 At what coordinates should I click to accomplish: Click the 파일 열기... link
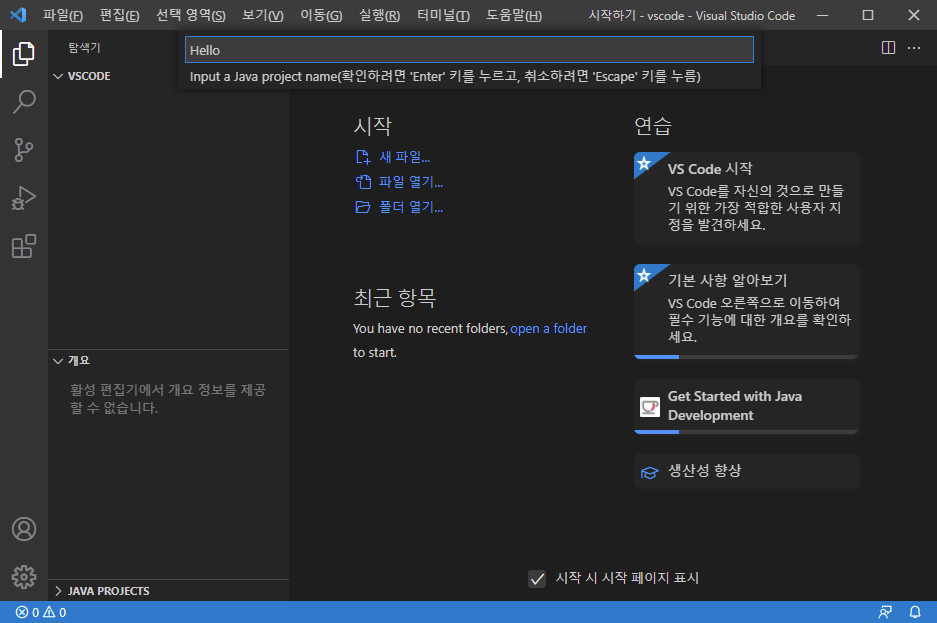click(x=411, y=182)
